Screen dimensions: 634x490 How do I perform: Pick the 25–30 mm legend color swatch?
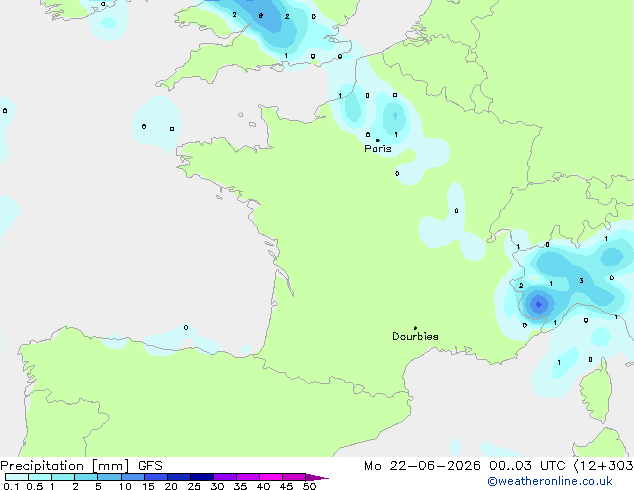tap(202, 477)
